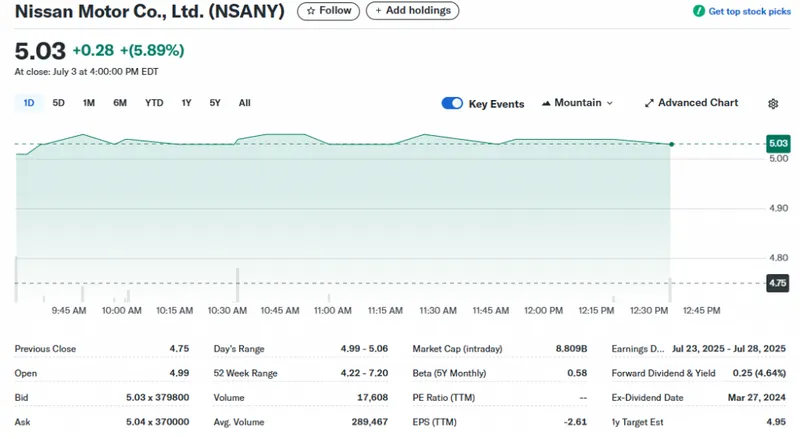The width and height of the screenshot is (800, 439).
Task: Click Forward Dividend & Yield value 0.25 (4.64%)
Action: point(759,373)
